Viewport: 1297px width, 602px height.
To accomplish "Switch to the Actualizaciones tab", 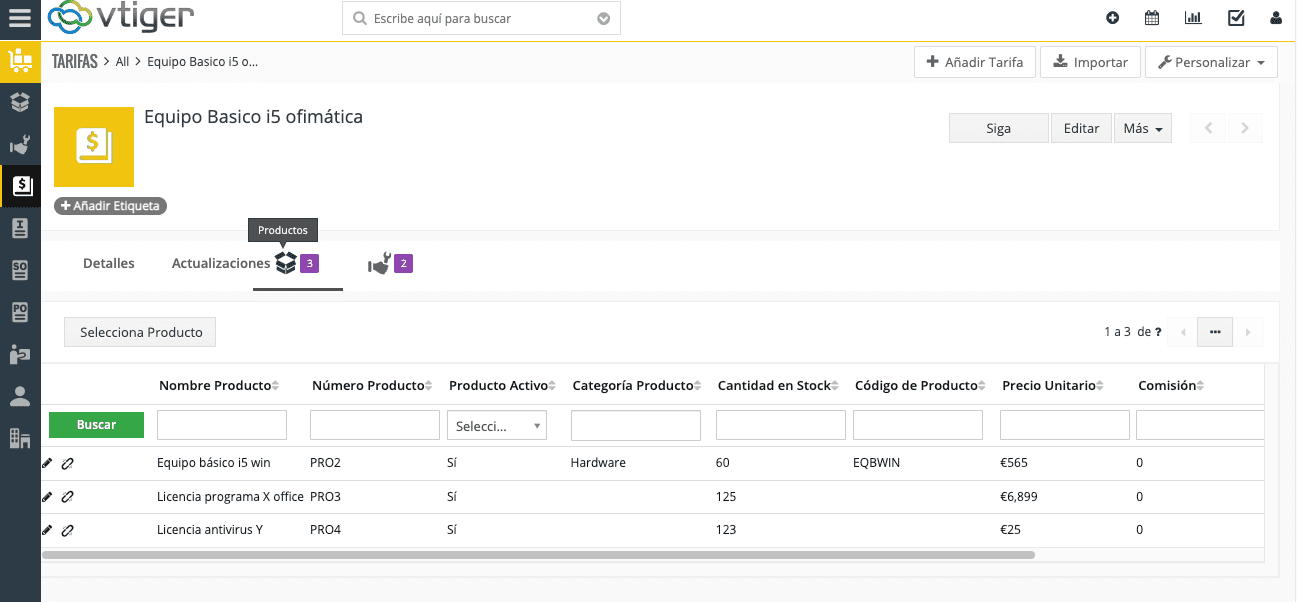I will click(220, 264).
